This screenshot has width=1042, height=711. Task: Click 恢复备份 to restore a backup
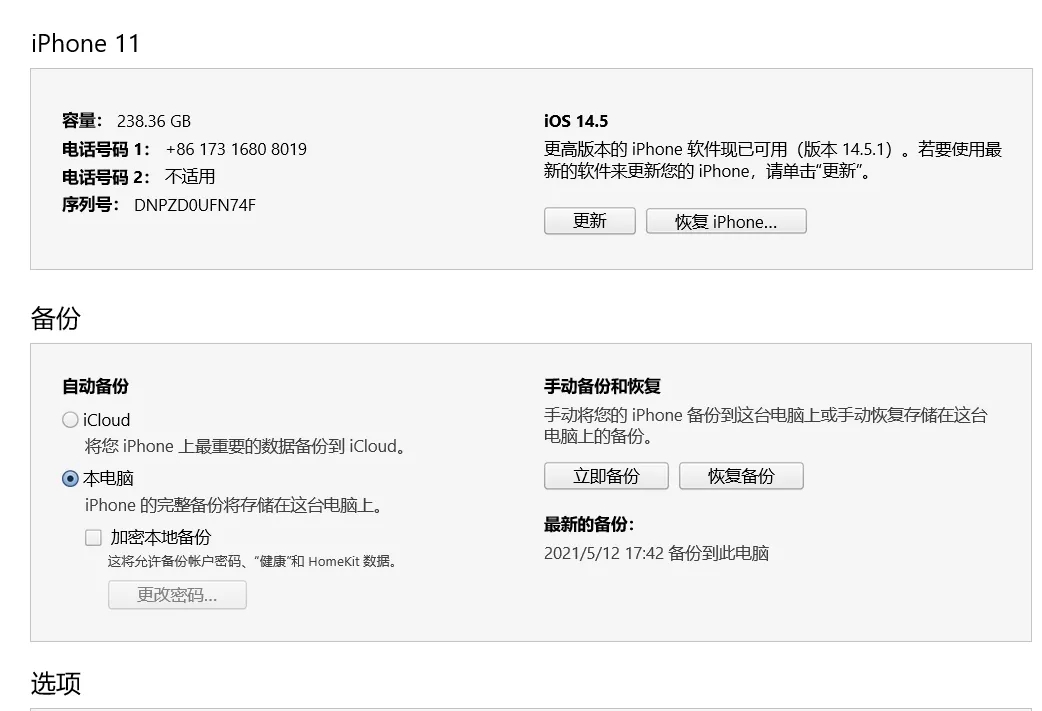coord(741,475)
